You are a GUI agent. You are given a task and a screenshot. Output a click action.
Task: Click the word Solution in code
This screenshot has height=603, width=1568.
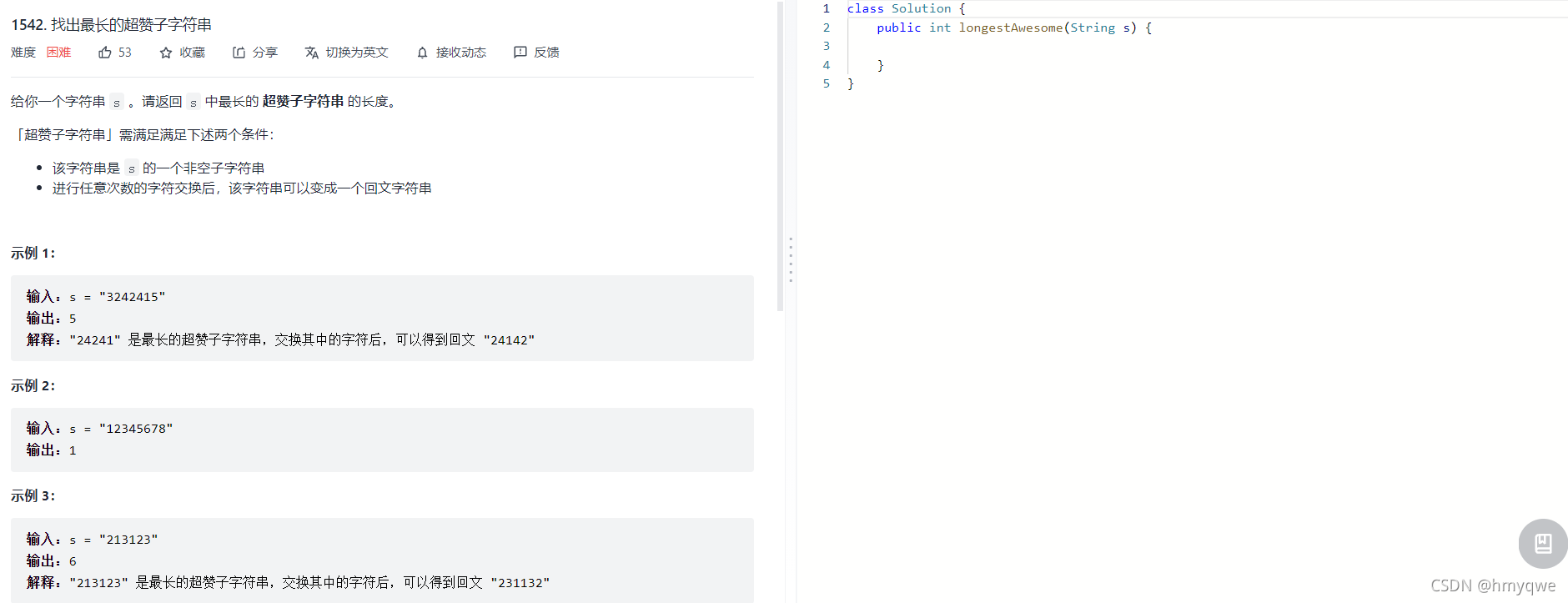[x=922, y=8]
